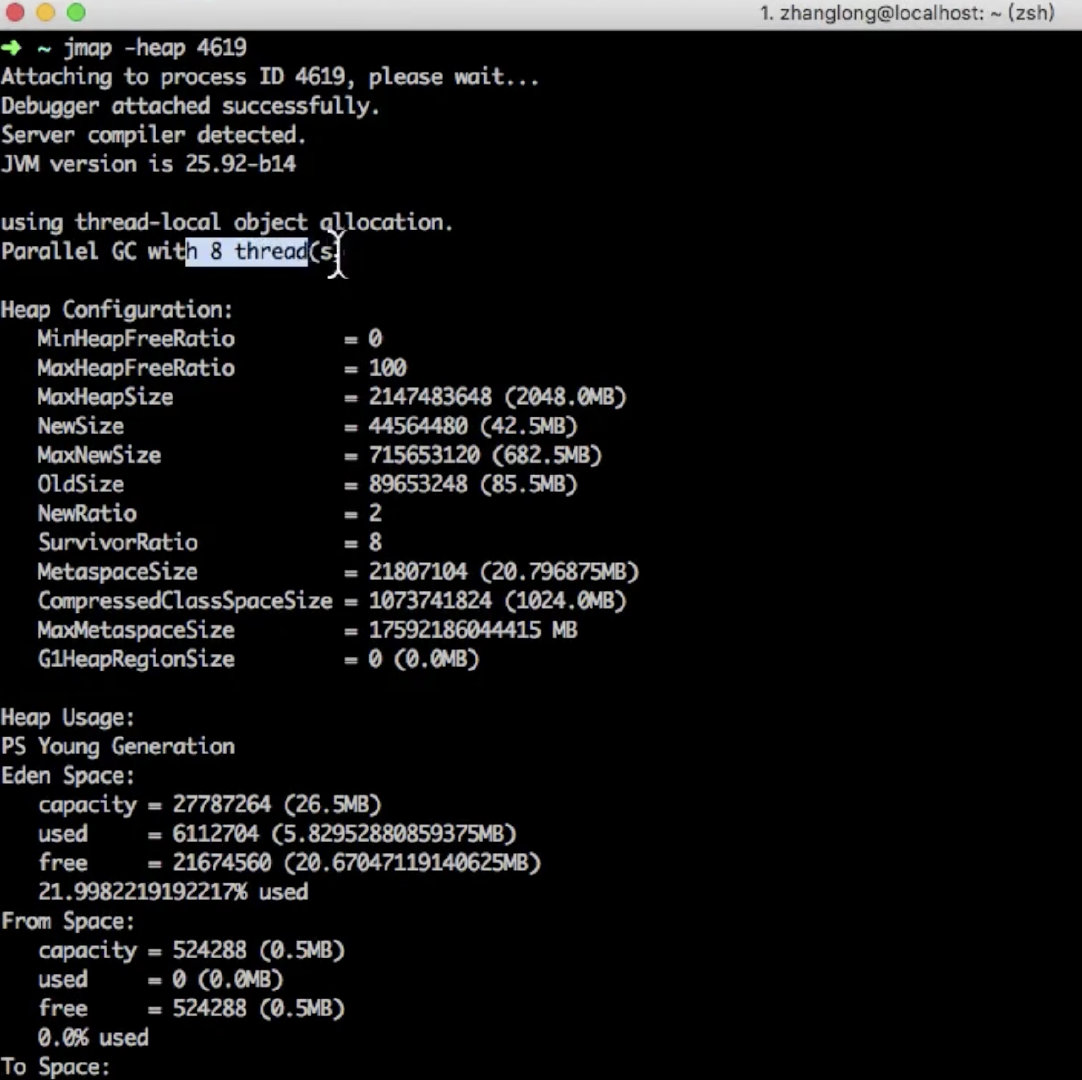Click the 'jmap -heap 4619' command text
This screenshot has height=1080, width=1082.
coord(155,48)
